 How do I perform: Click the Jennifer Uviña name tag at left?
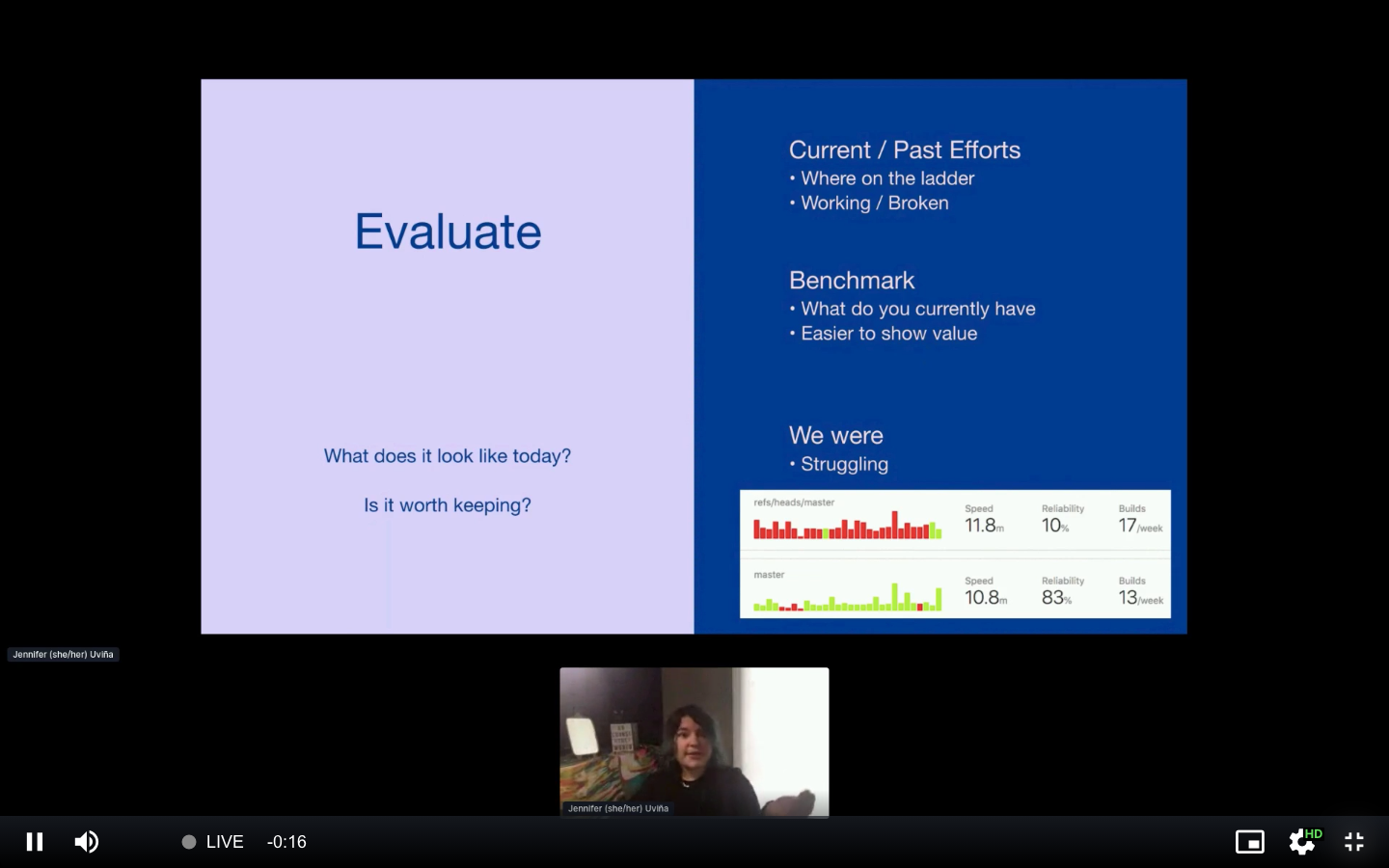(64, 654)
